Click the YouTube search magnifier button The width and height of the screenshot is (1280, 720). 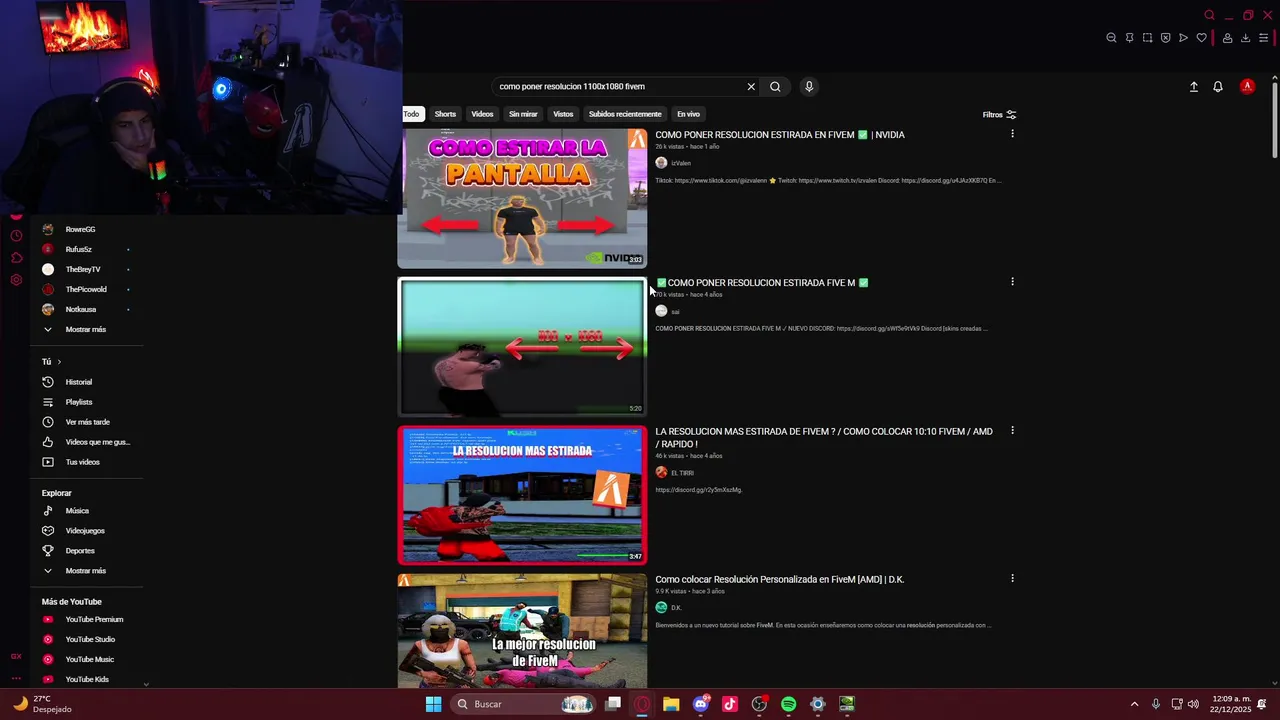pos(775,87)
